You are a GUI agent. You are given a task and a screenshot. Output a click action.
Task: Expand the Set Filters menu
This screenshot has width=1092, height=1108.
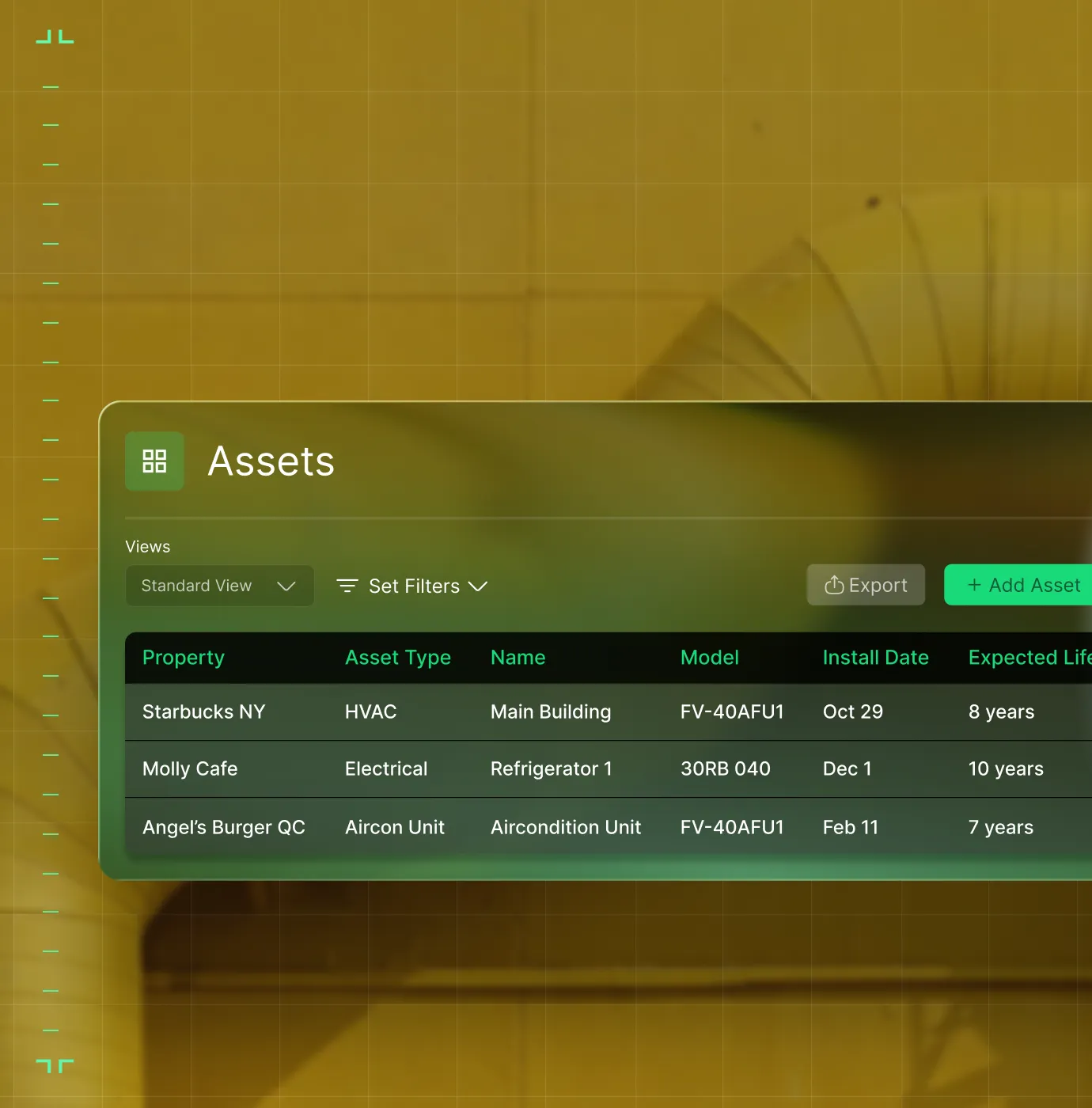412,586
